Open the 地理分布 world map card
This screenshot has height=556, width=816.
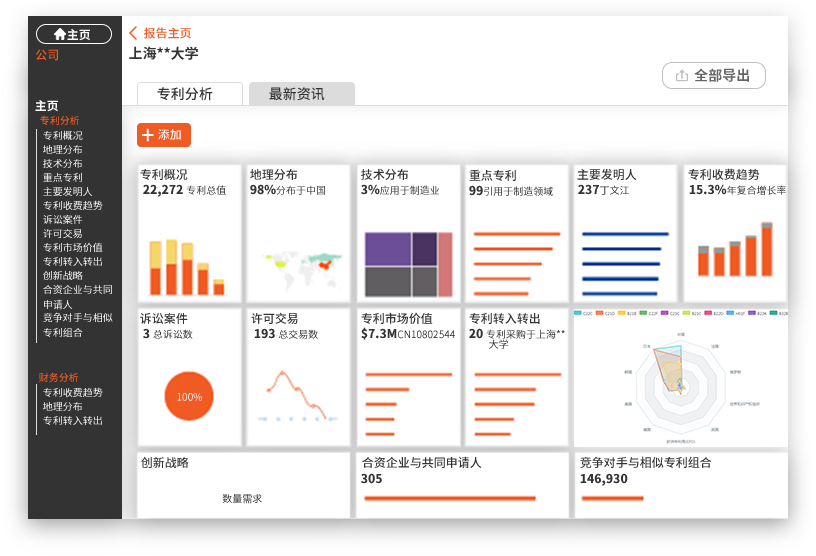coord(298,260)
